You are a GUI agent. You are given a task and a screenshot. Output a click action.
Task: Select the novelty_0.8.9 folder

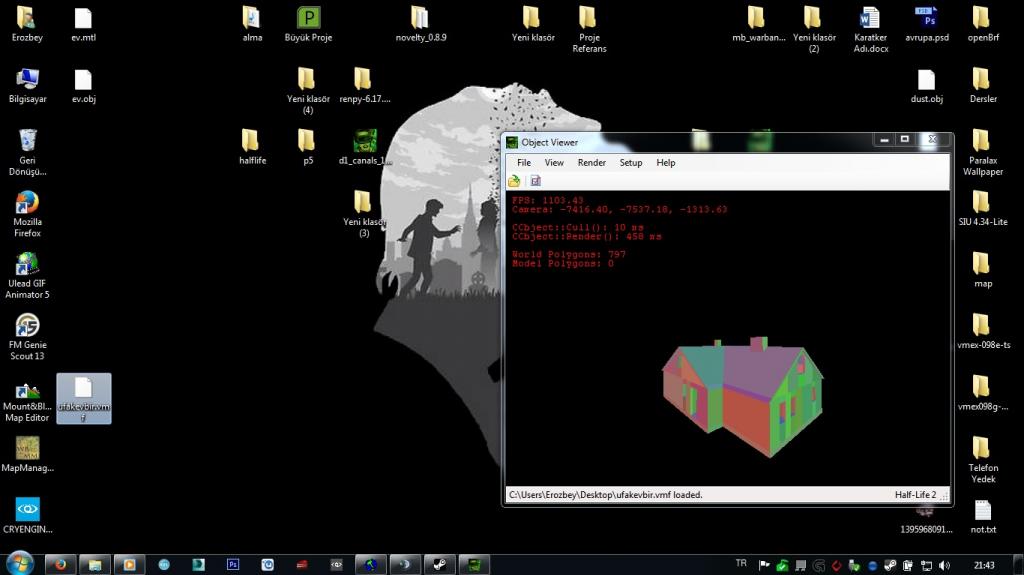point(421,24)
